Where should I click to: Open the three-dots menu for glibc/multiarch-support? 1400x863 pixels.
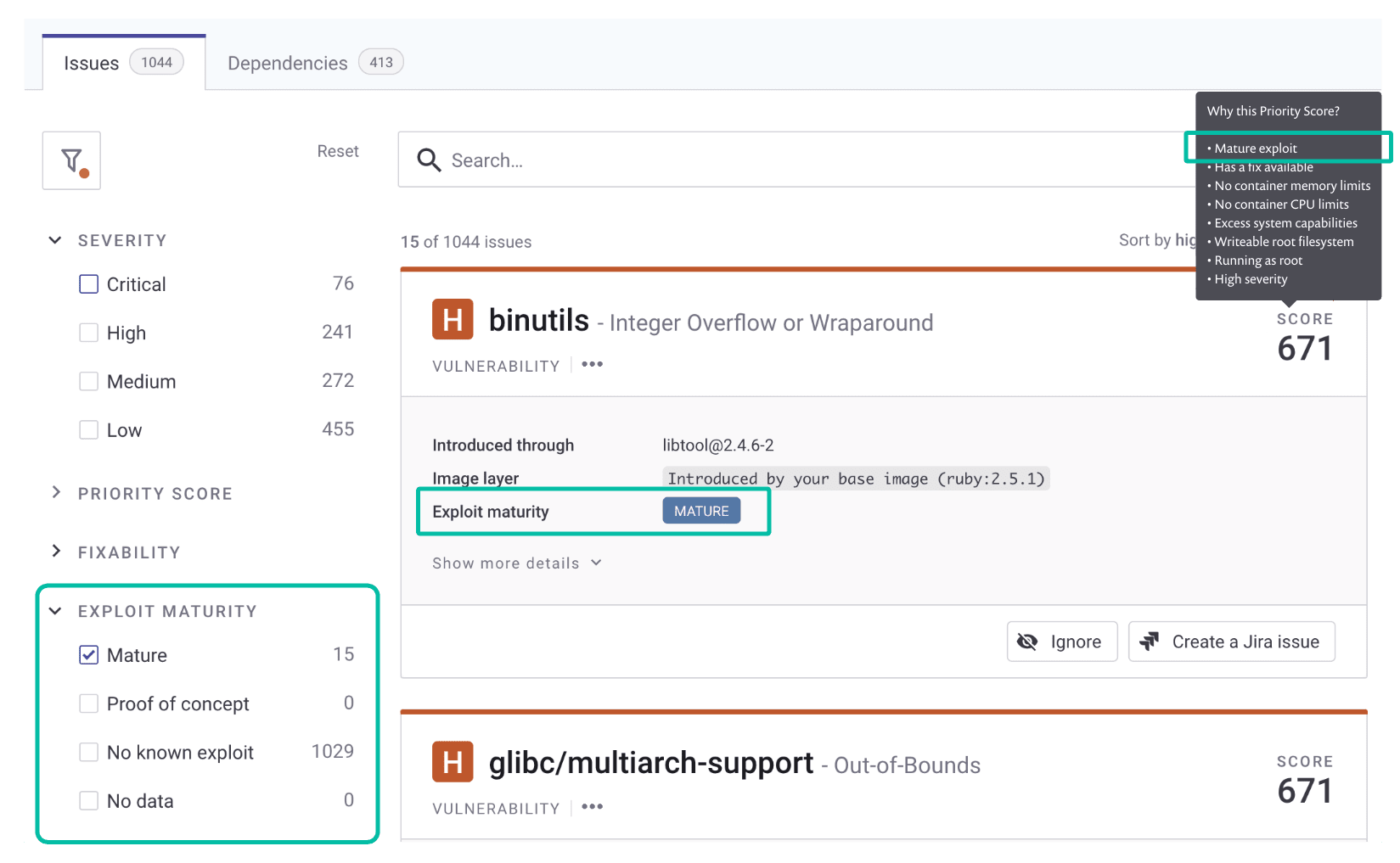(x=593, y=807)
